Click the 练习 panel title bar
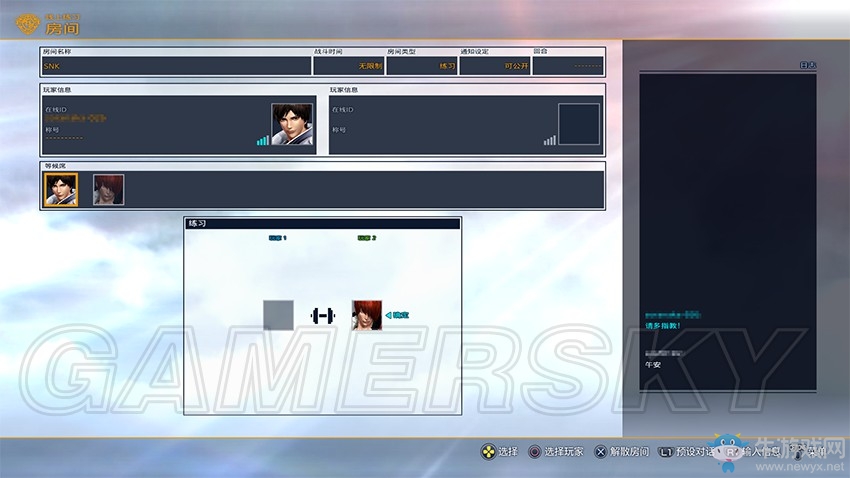Viewport: 850px width, 478px height. pyautogui.click(x=323, y=223)
